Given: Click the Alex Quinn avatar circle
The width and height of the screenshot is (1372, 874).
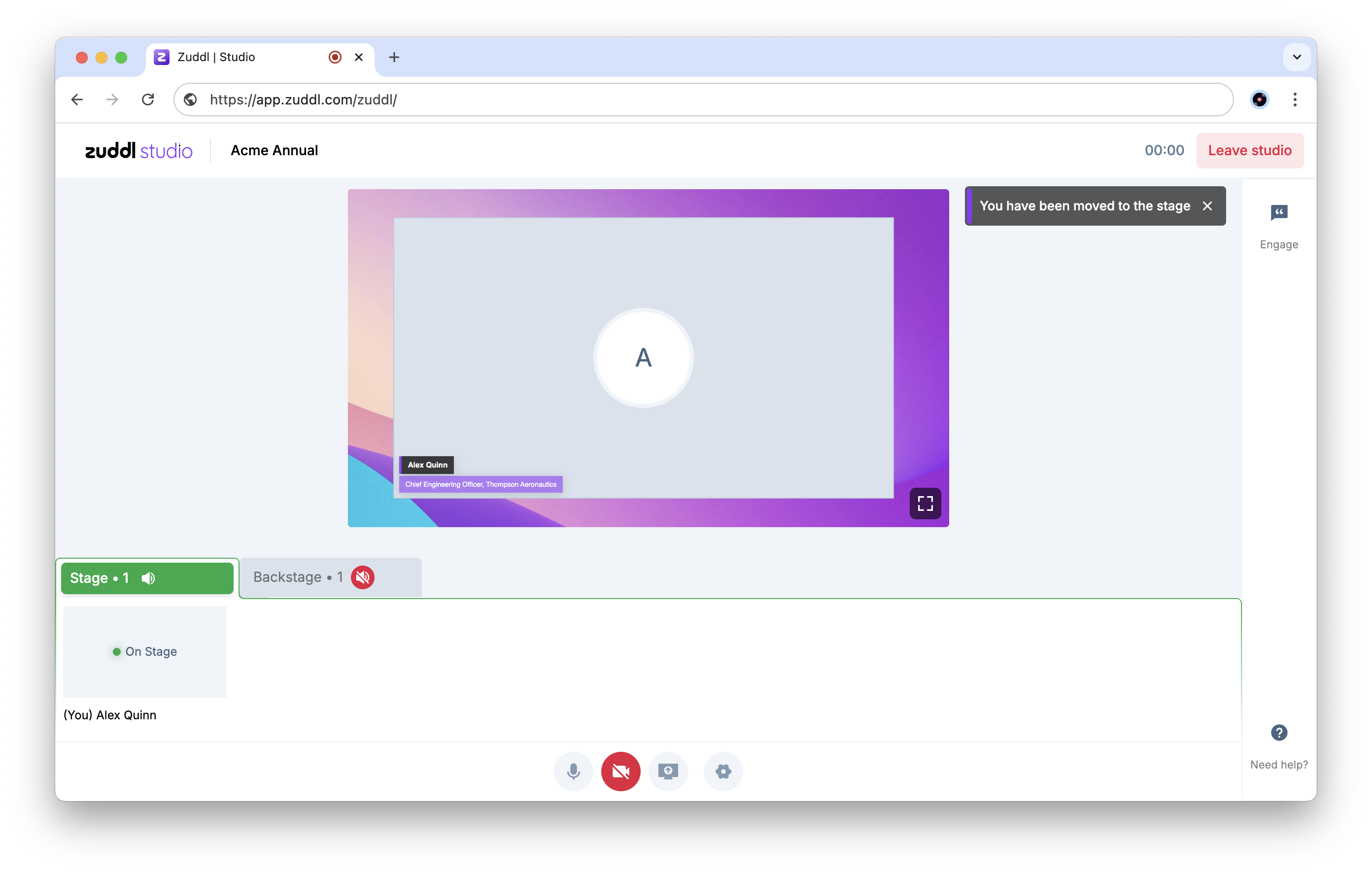Looking at the screenshot, I should [643, 358].
